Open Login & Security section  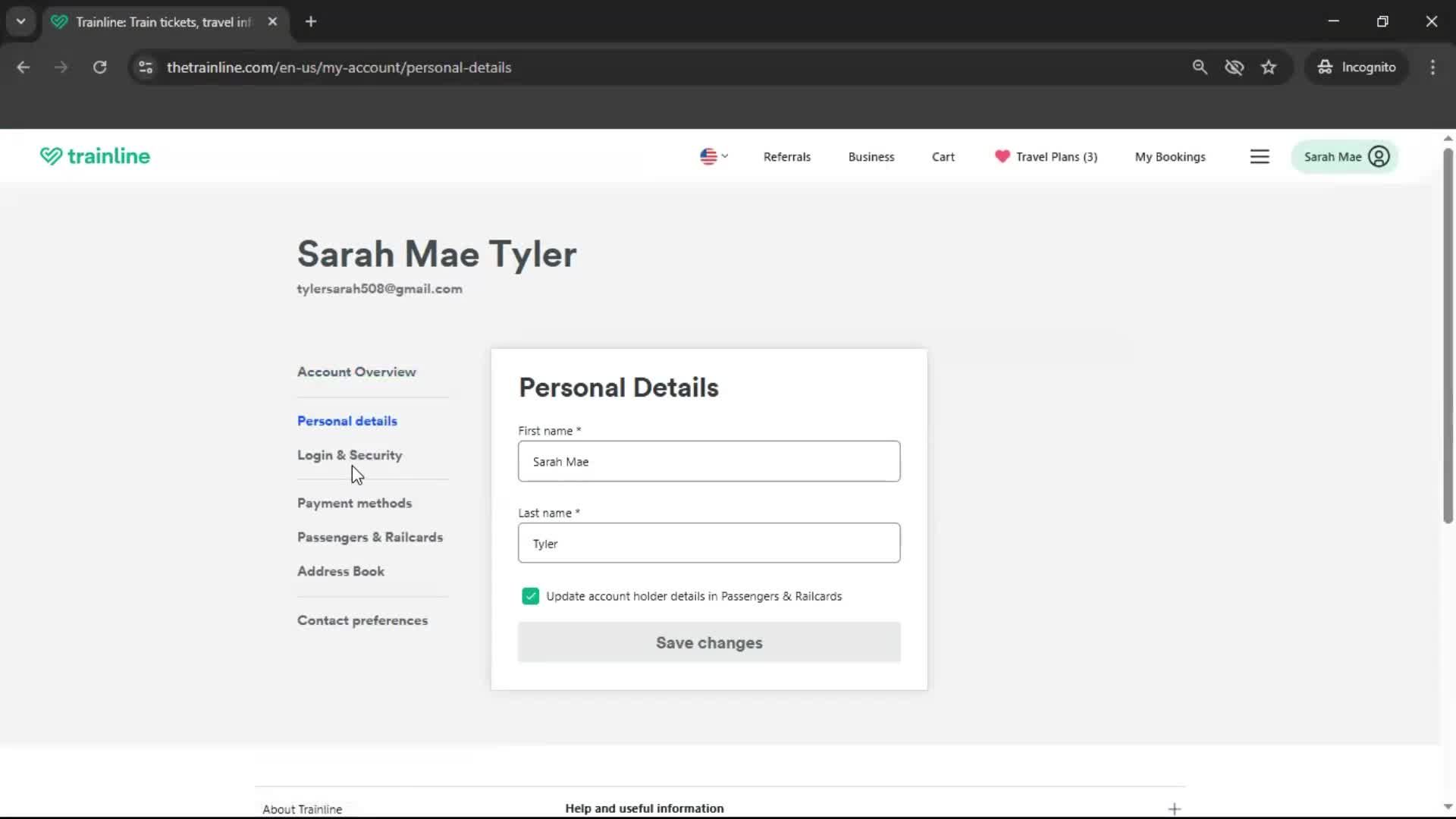[x=350, y=455]
